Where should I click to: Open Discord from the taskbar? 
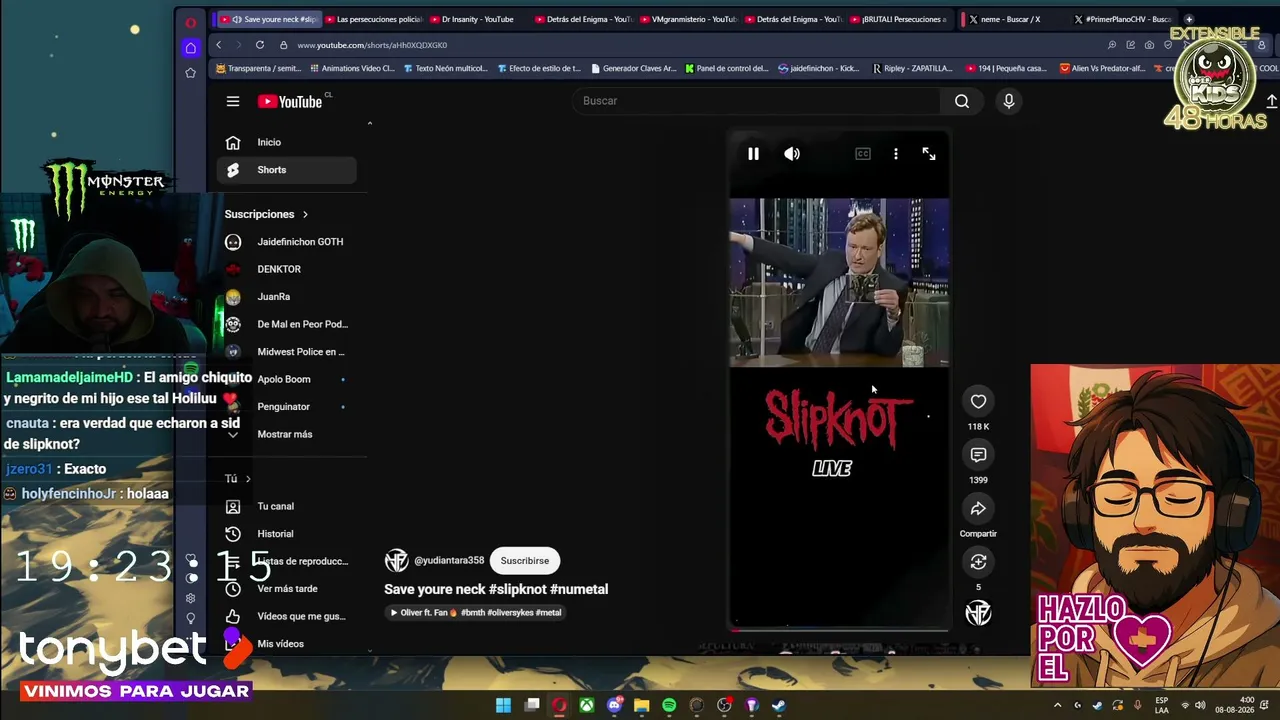615,705
